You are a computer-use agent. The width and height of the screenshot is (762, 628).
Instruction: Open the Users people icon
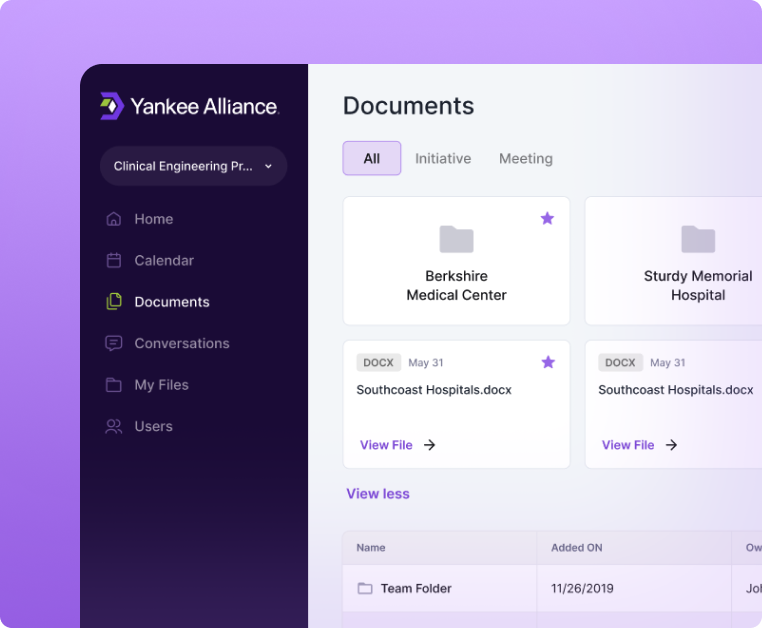[x=114, y=426]
